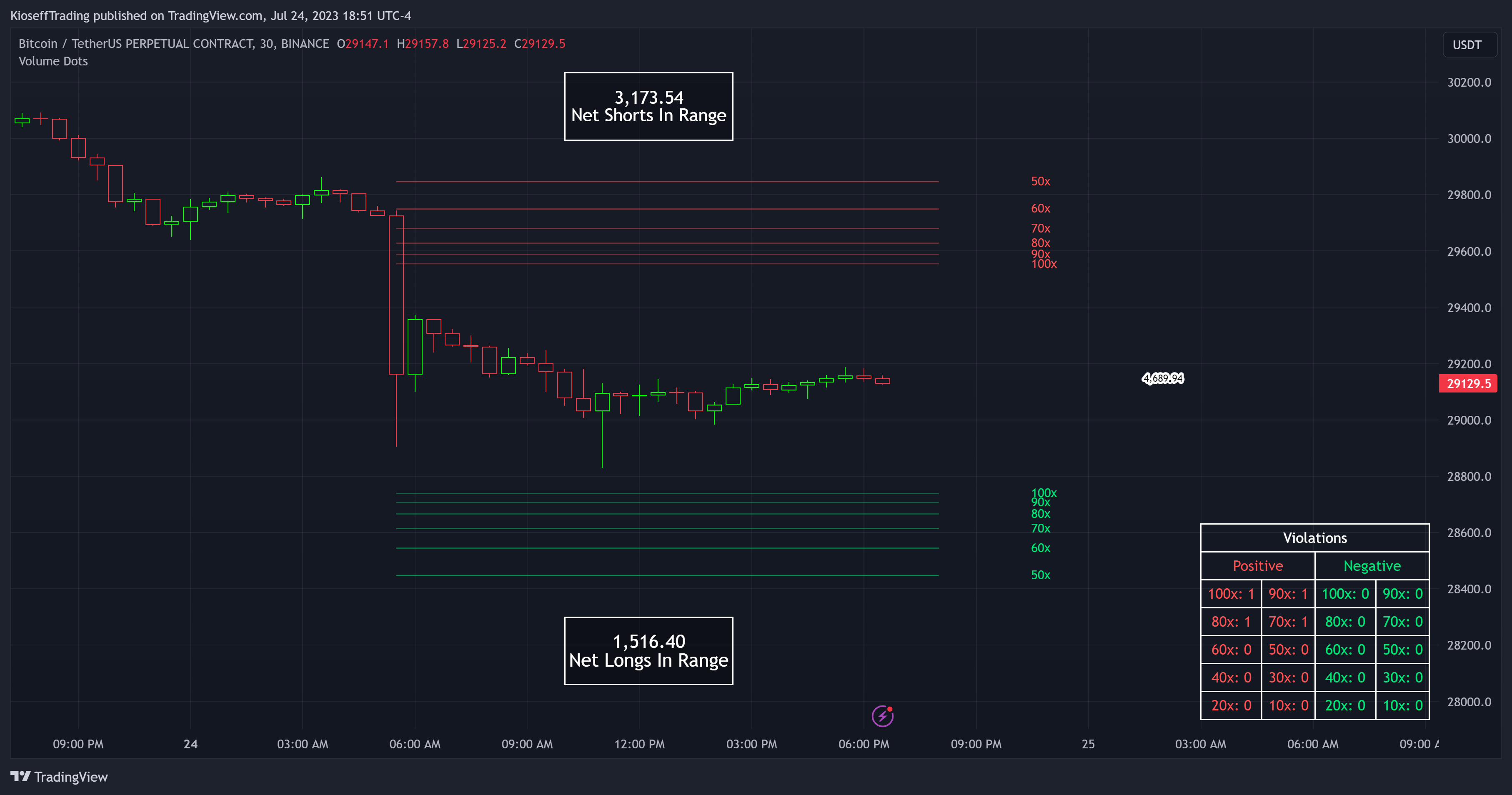Click the '24' date label on time axis

[190, 744]
